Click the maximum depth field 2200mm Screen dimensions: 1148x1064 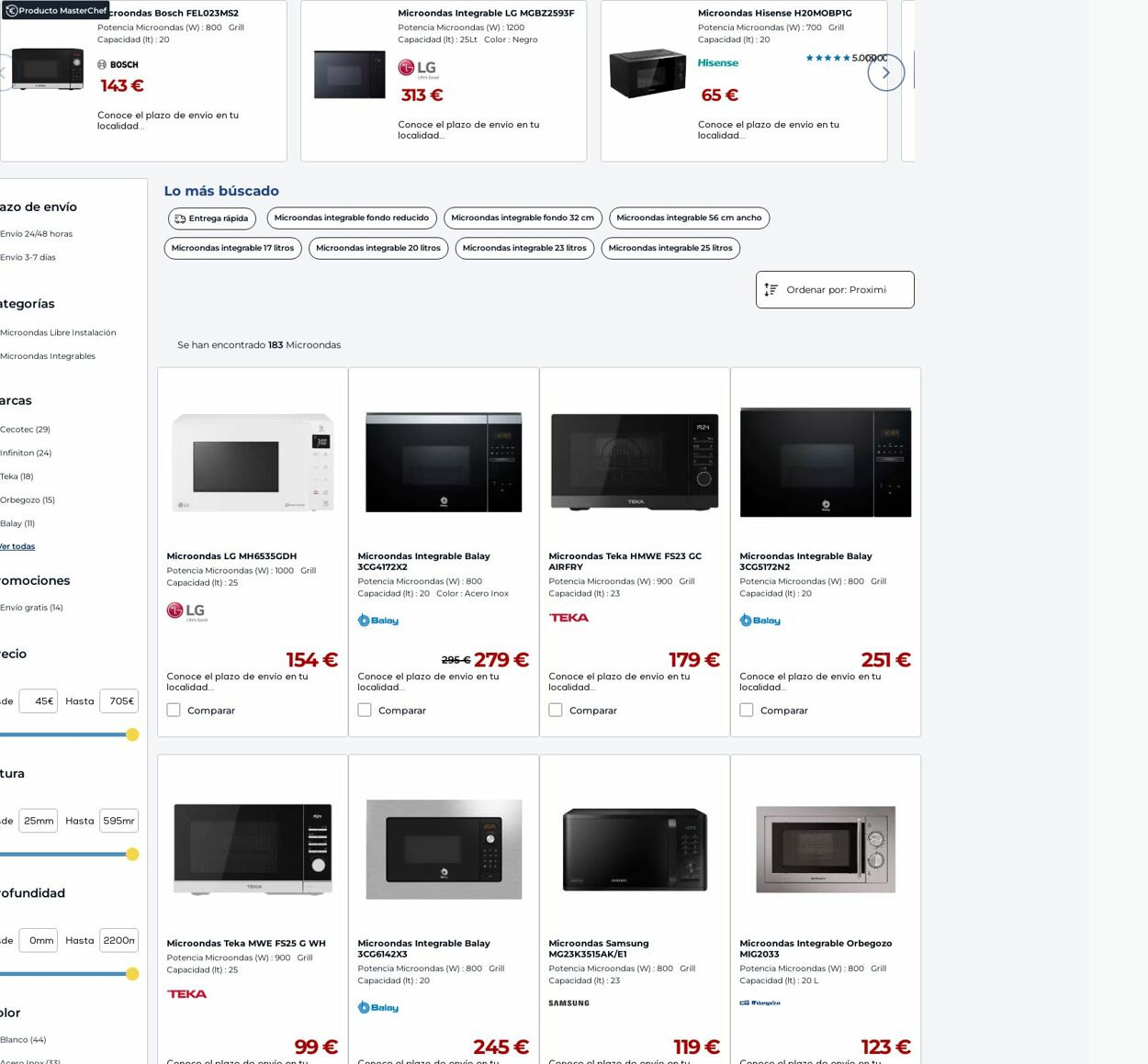point(119,940)
